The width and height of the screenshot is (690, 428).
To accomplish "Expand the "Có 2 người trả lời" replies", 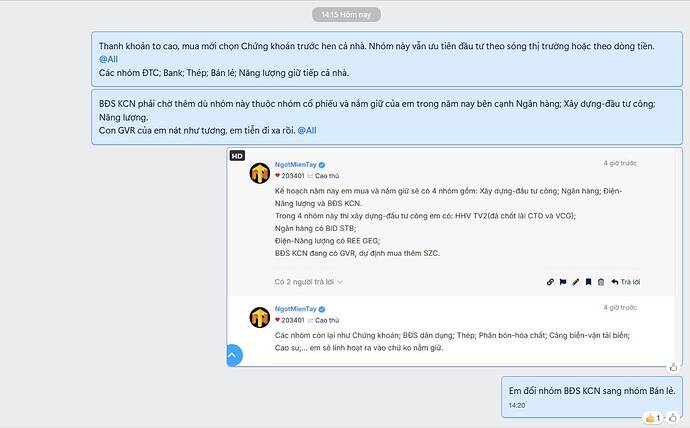I will point(309,282).
